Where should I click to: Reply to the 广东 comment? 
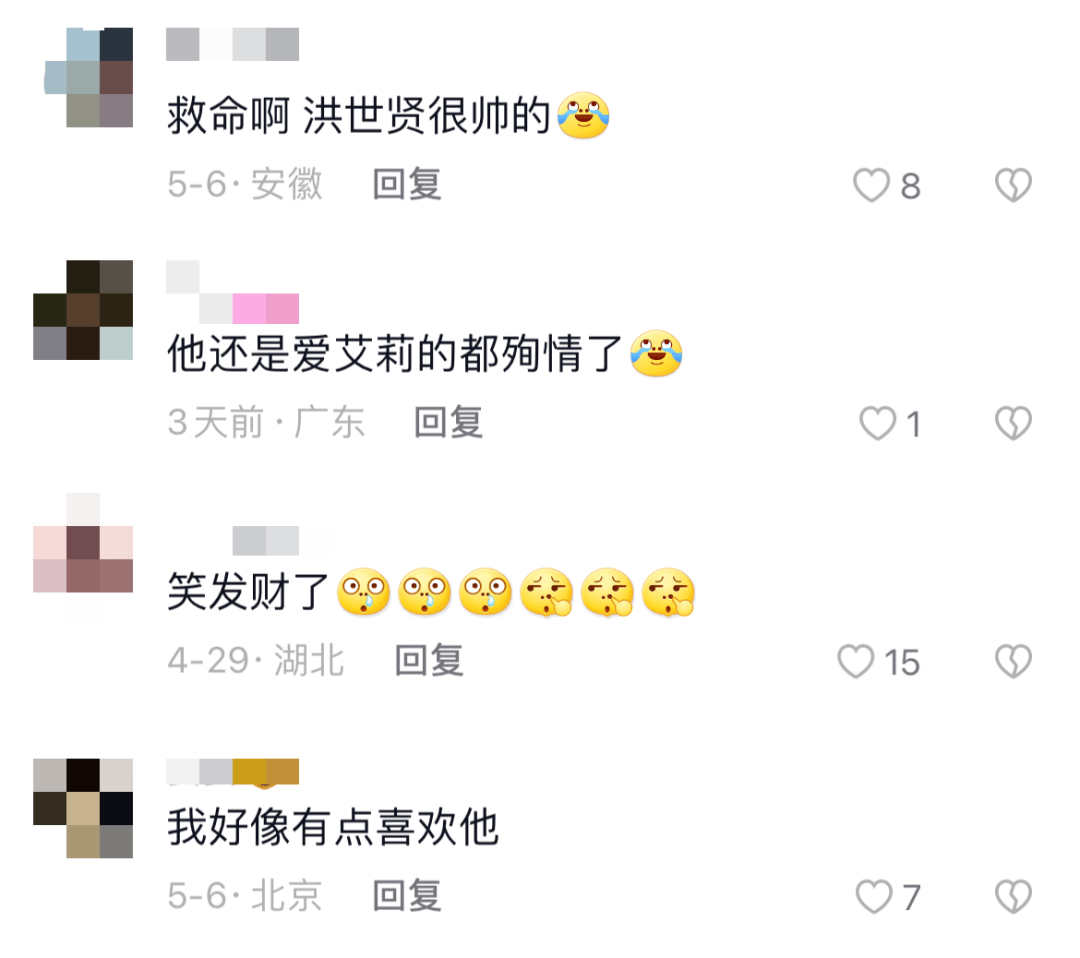448,422
